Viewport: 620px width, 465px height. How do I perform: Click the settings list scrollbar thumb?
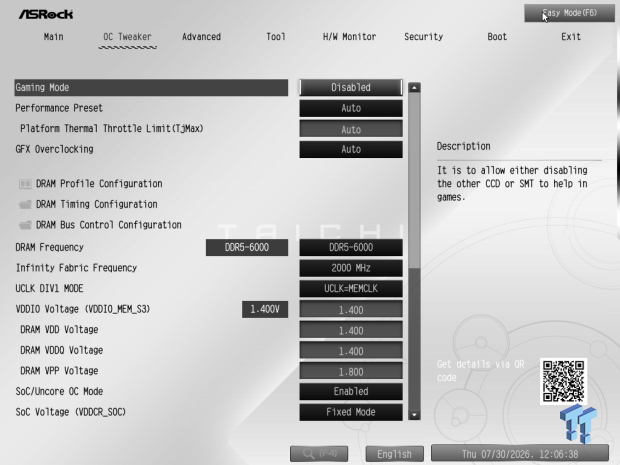(x=414, y=180)
